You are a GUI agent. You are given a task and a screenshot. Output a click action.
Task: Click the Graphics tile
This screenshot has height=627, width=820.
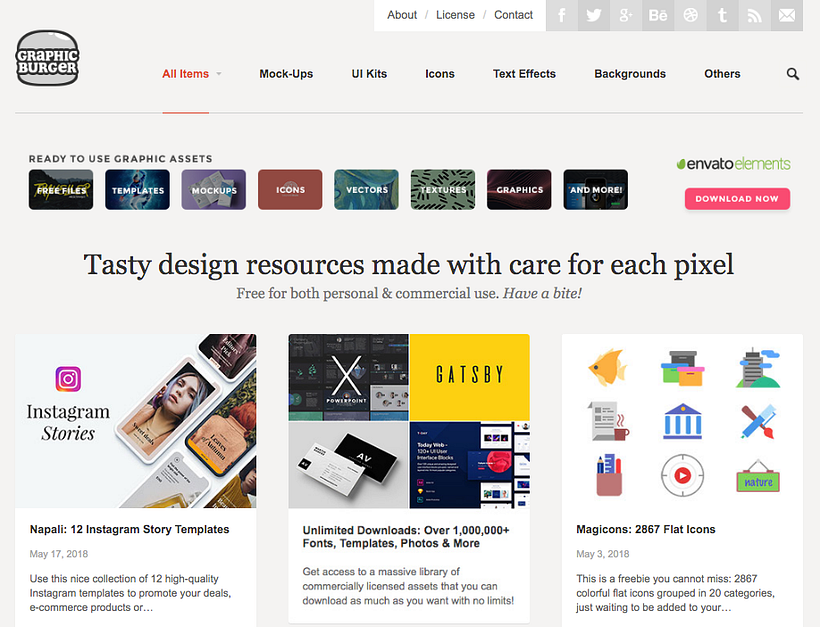[x=519, y=189]
